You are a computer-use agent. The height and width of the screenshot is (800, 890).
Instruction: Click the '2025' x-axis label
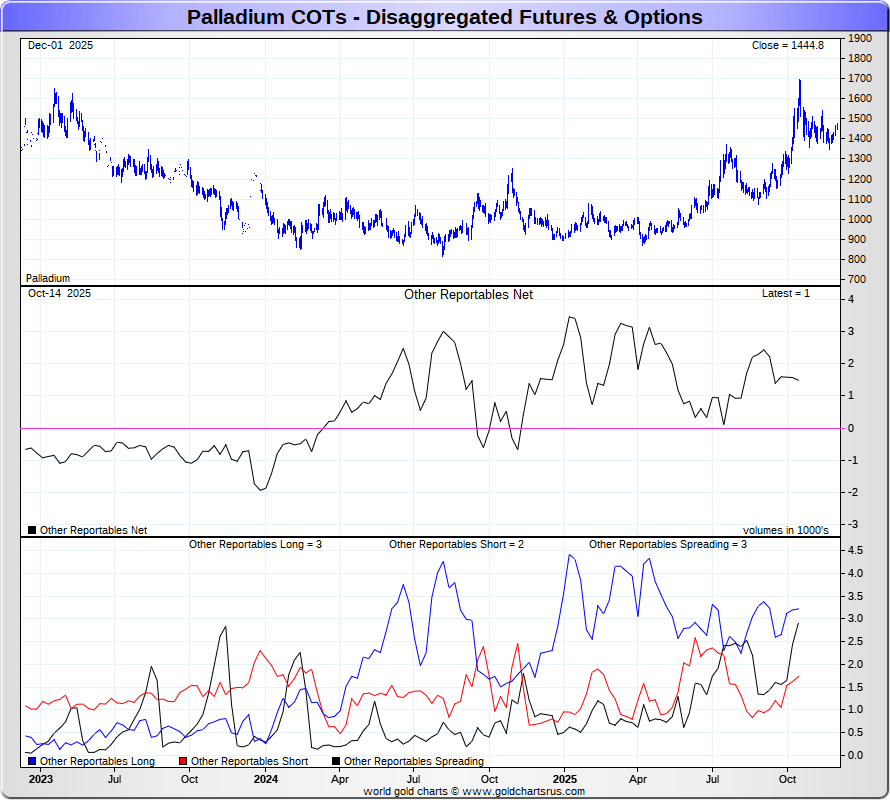[x=565, y=779]
